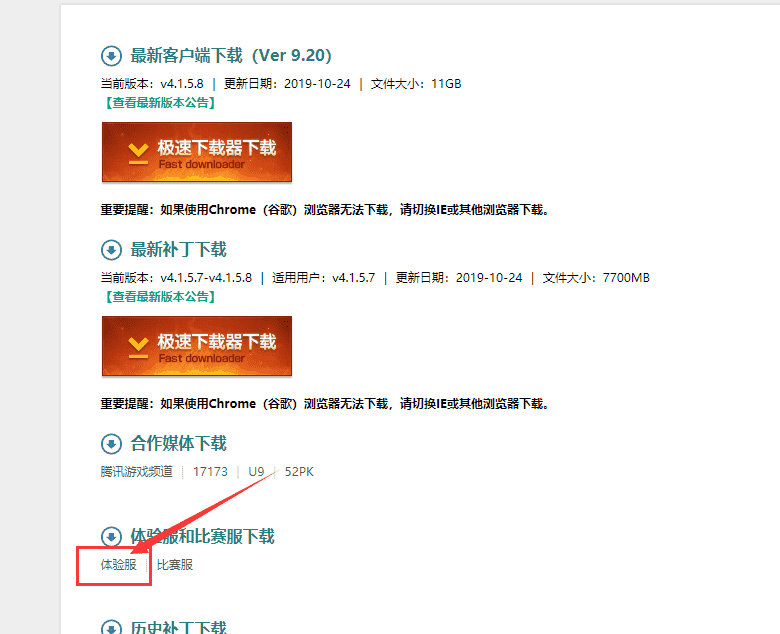The height and width of the screenshot is (634, 780).
Task: Open 查看最新版本公告 link under patch download
Action: pos(160,297)
